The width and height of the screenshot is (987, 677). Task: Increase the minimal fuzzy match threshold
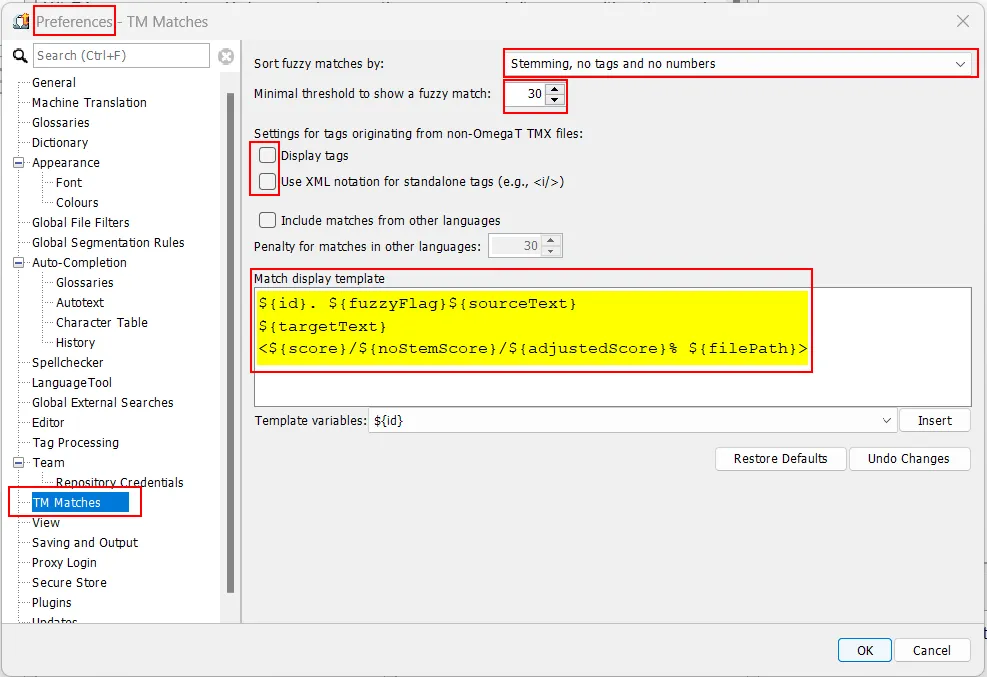pyautogui.click(x=555, y=88)
